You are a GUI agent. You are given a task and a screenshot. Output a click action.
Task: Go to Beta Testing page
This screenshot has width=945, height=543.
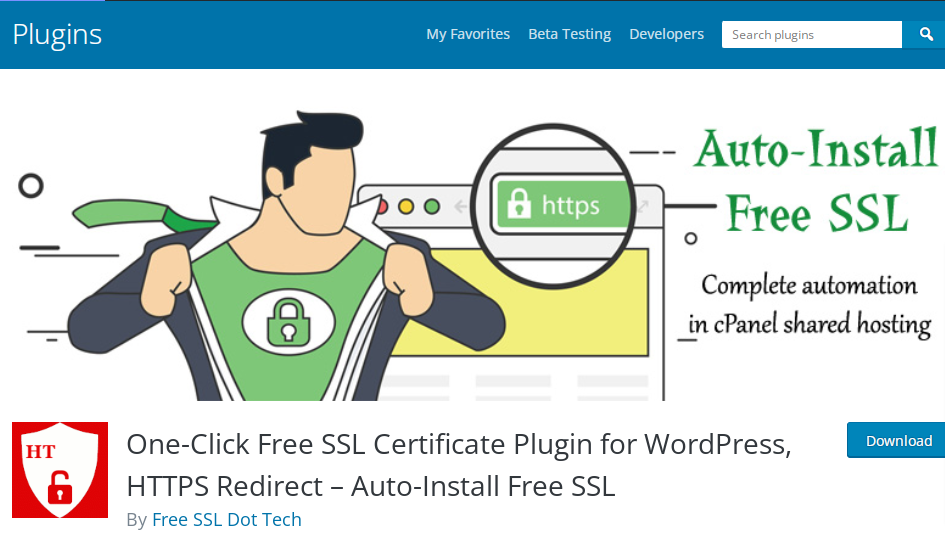[x=570, y=34]
